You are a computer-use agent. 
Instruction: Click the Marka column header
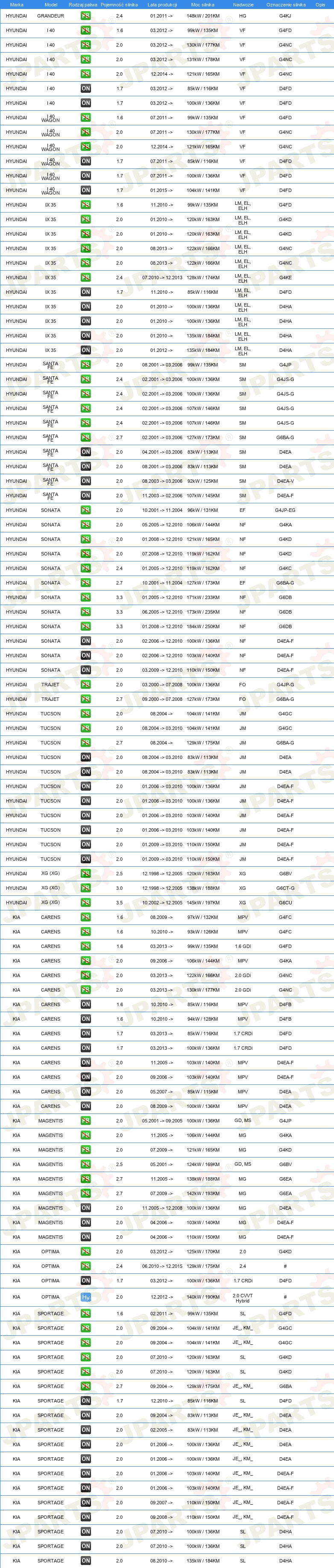click(x=16, y=5)
